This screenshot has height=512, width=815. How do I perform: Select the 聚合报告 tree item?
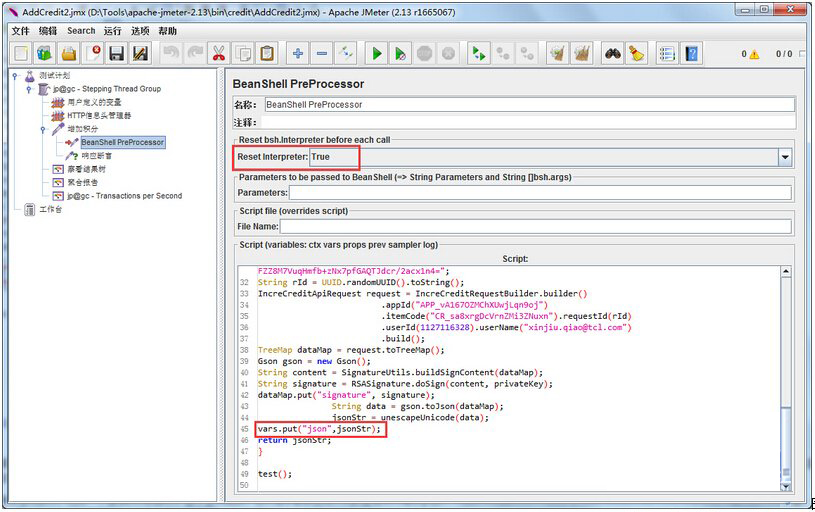point(83,183)
